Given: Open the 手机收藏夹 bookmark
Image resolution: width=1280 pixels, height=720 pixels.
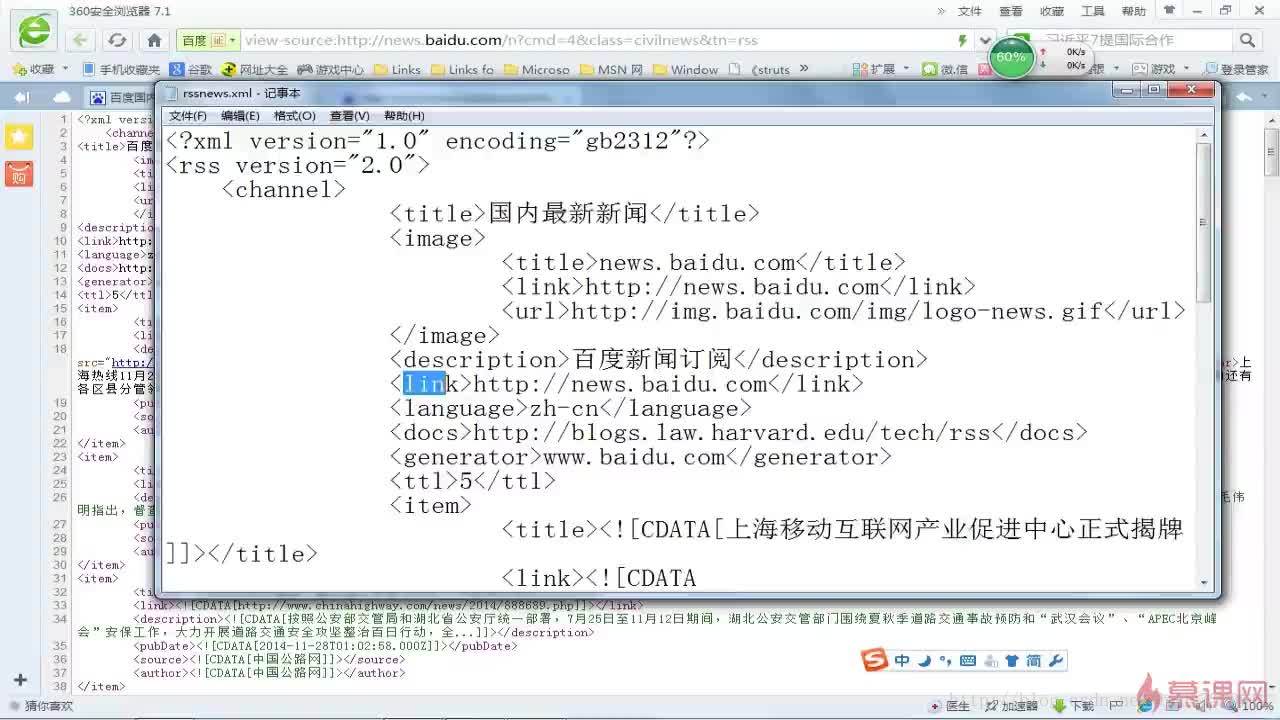Looking at the screenshot, I should (x=121, y=69).
